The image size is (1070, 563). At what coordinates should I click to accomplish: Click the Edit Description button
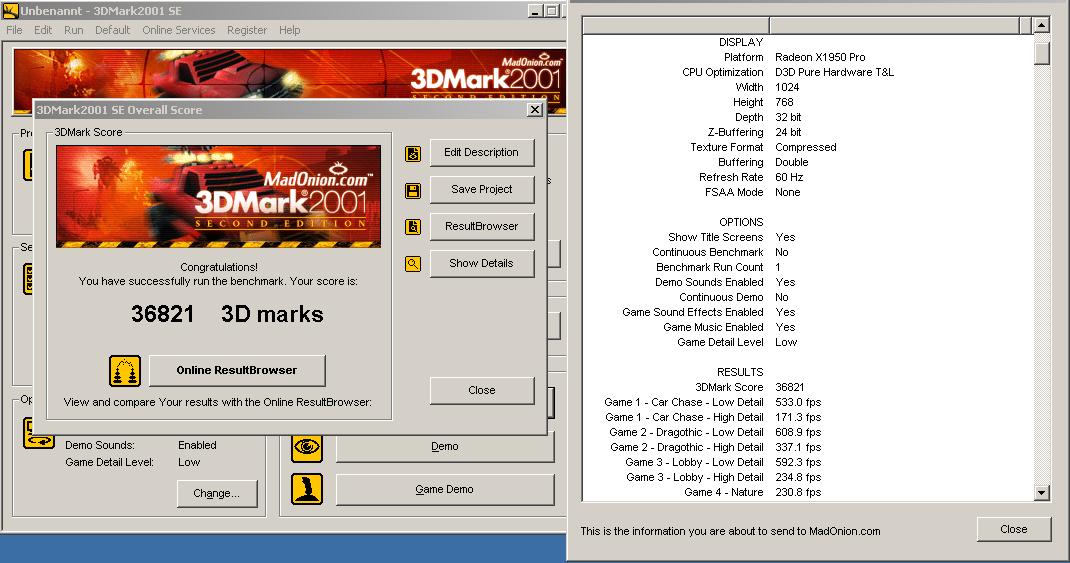tap(482, 152)
